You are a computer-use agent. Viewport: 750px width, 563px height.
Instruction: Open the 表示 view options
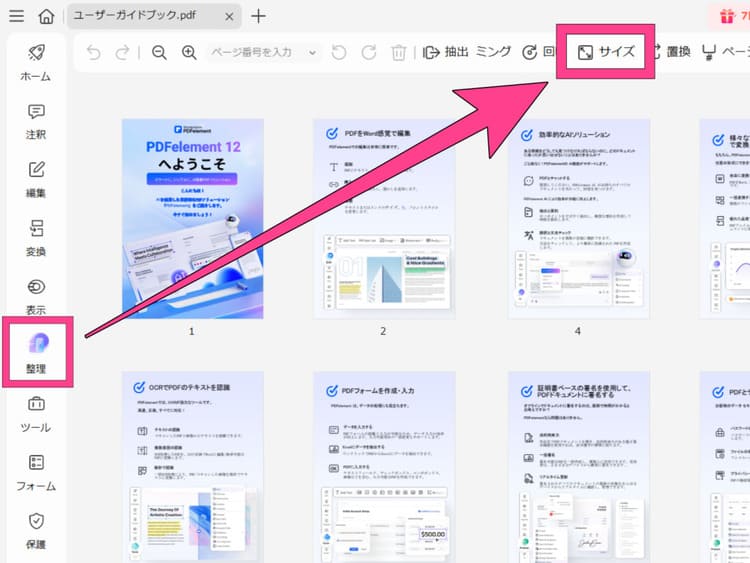point(36,297)
